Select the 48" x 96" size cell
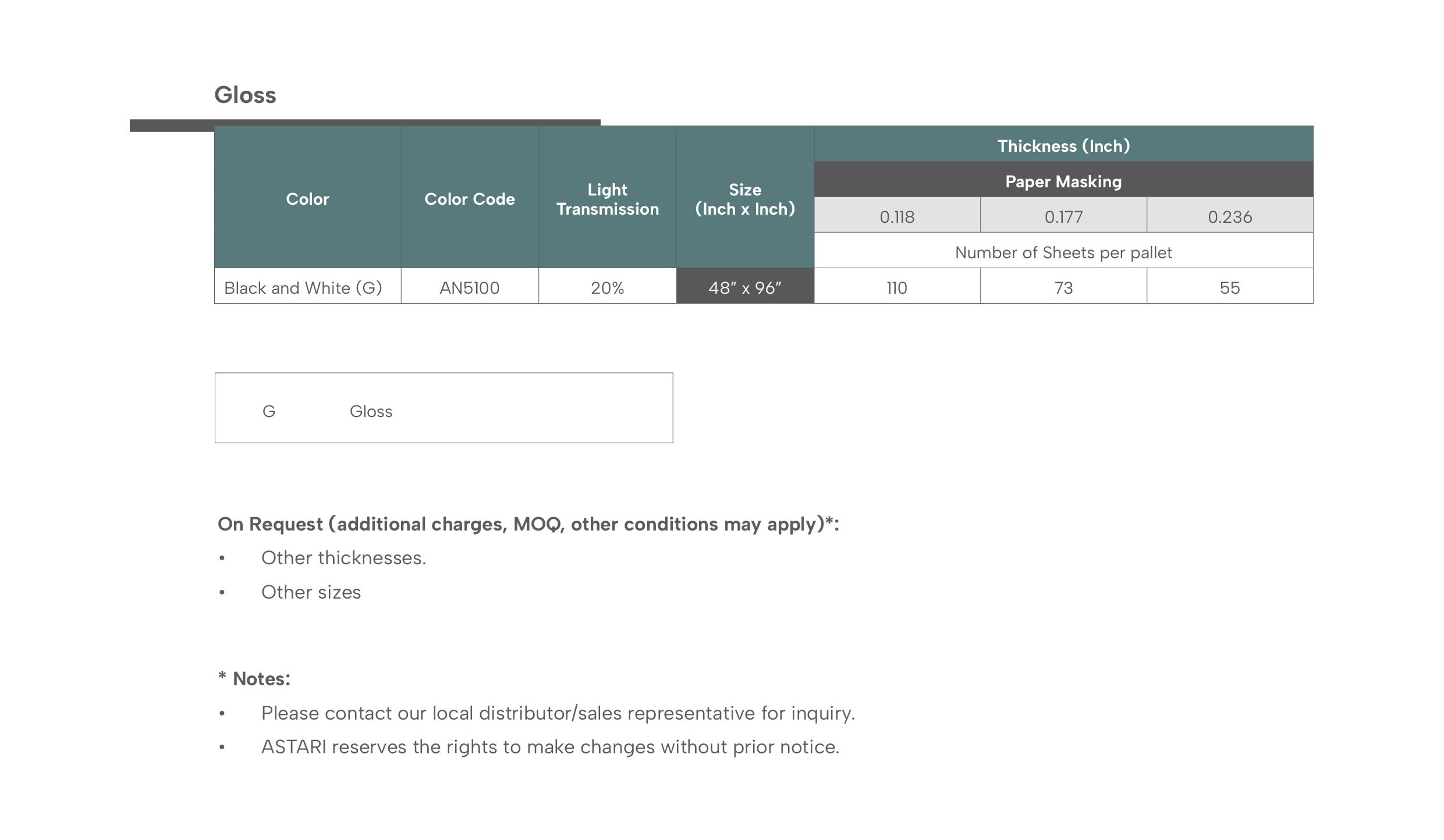 pos(745,286)
